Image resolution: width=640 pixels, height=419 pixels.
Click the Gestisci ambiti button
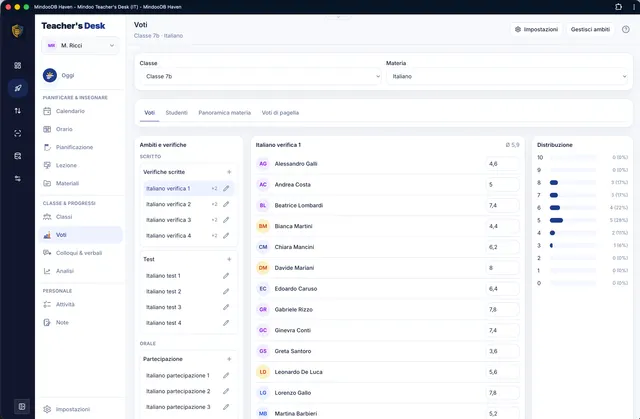coord(590,29)
